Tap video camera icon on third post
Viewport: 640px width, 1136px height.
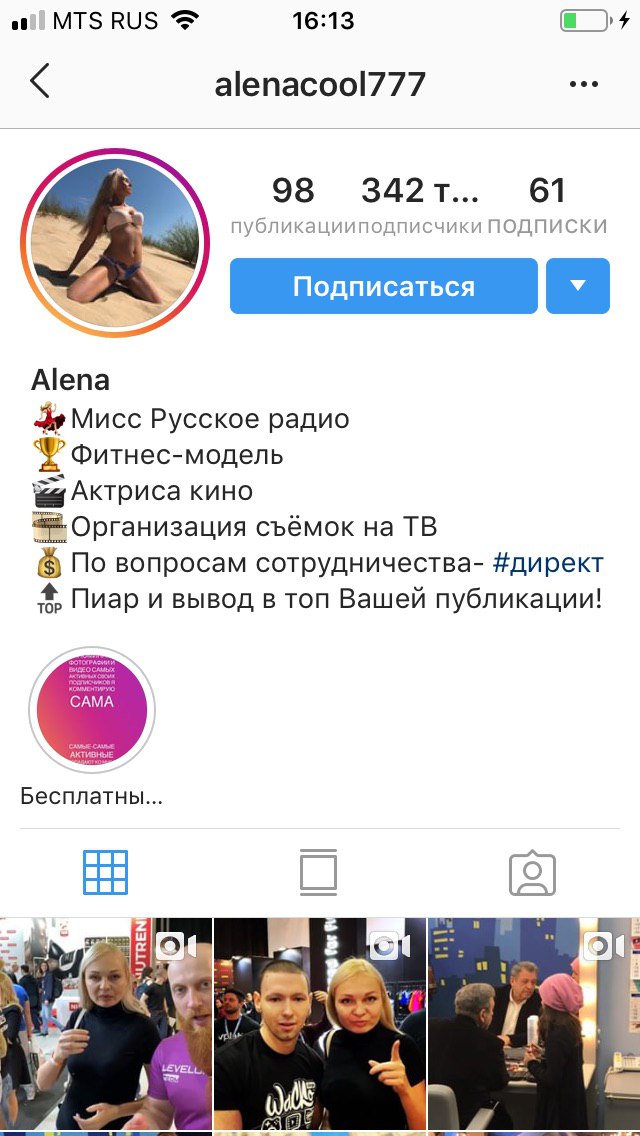click(604, 946)
